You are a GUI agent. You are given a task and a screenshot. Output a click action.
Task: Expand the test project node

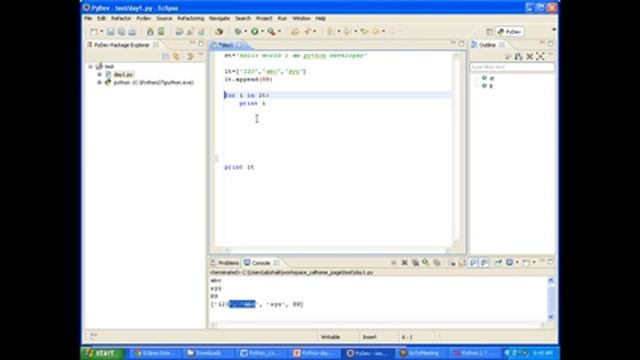pyautogui.click(x=91, y=66)
